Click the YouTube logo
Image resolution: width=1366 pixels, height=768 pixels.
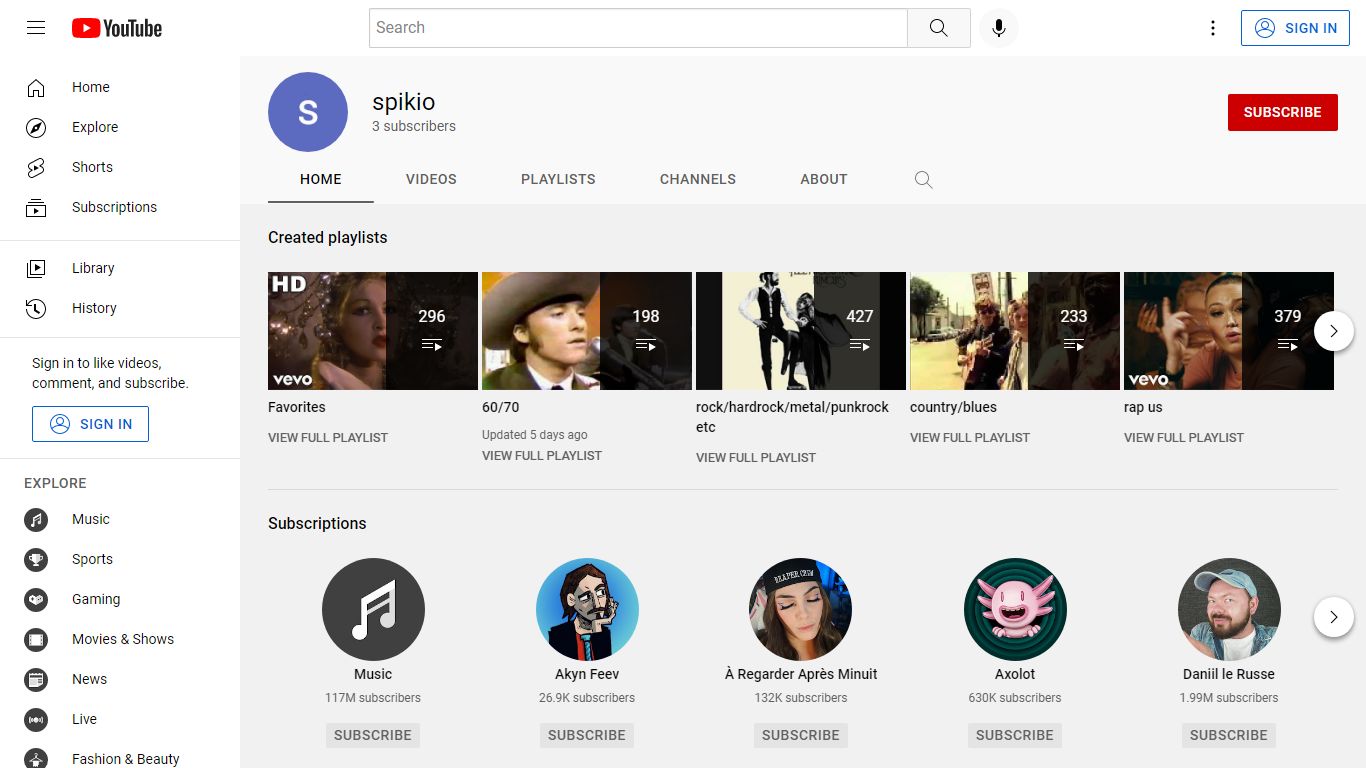tap(117, 28)
